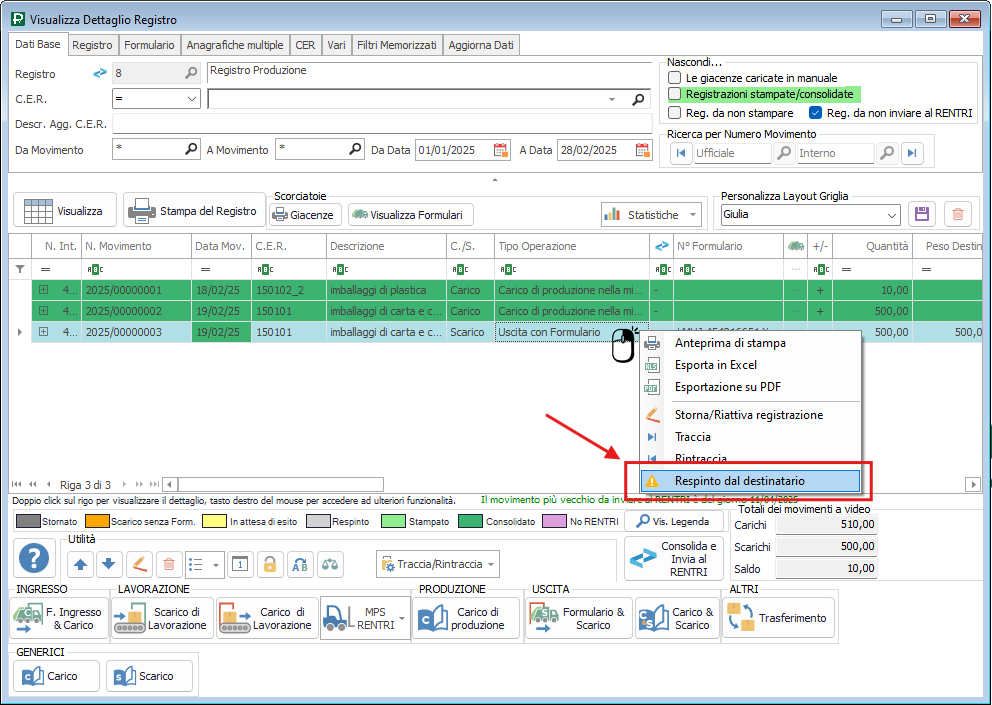Click magnifier icon beside Registro number field

pyautogui.click(x=191, y=73)
